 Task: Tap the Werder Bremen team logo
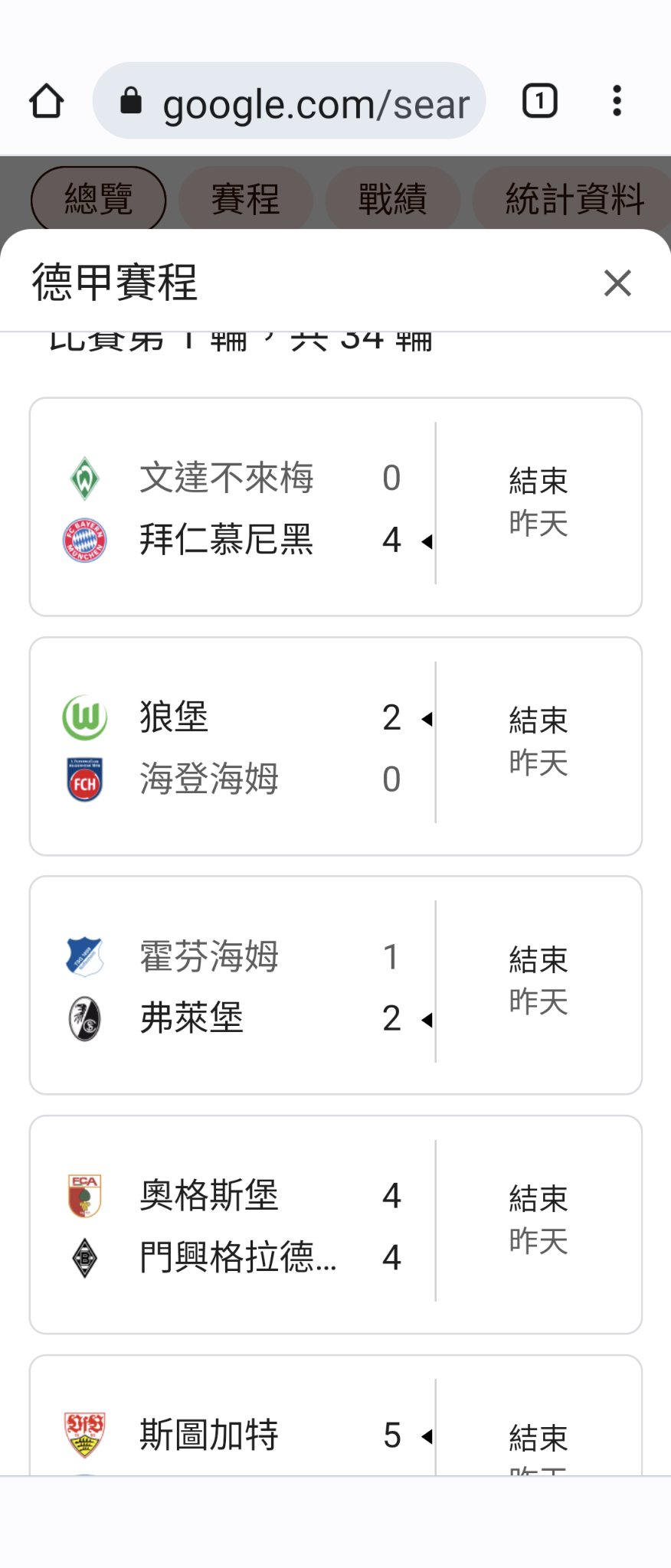click(x=84, y=479)
